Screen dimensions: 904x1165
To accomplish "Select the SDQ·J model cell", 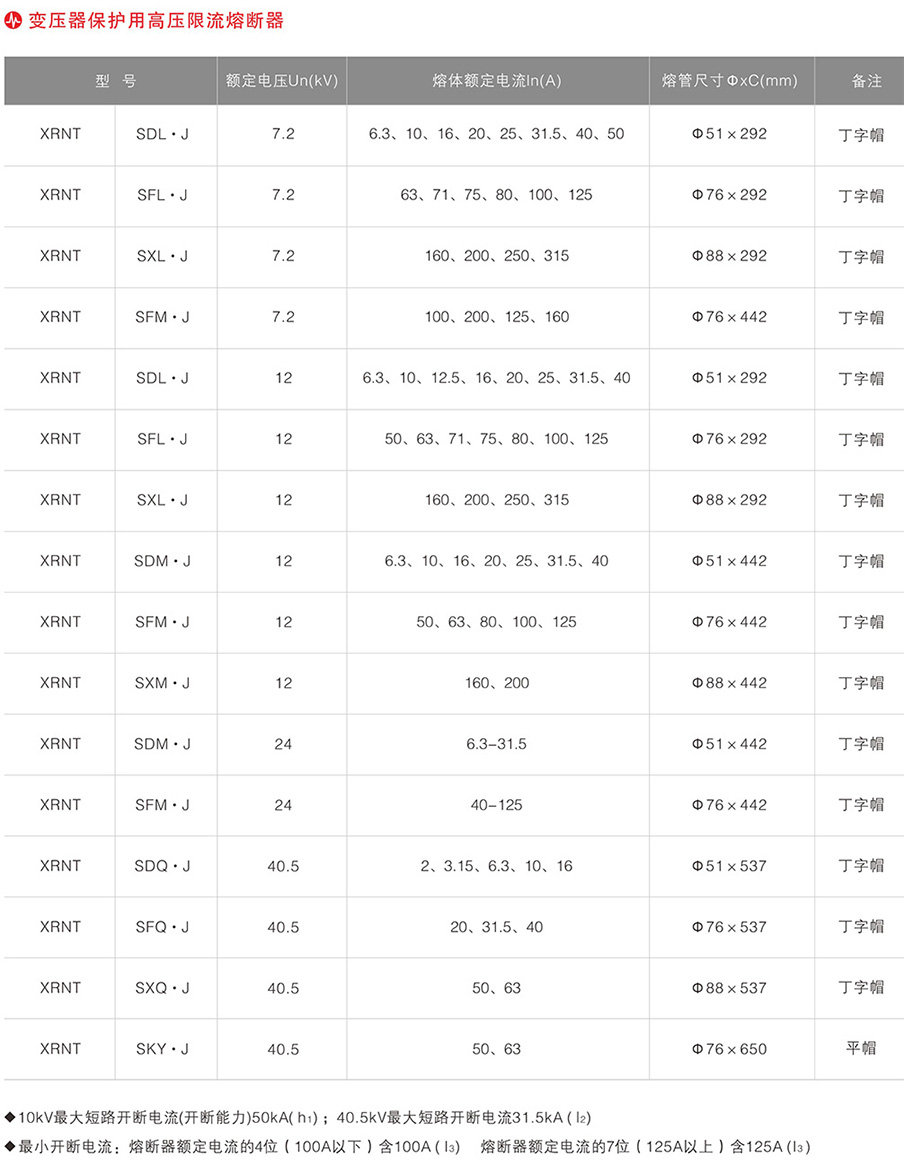I will [x=162, y=866].
